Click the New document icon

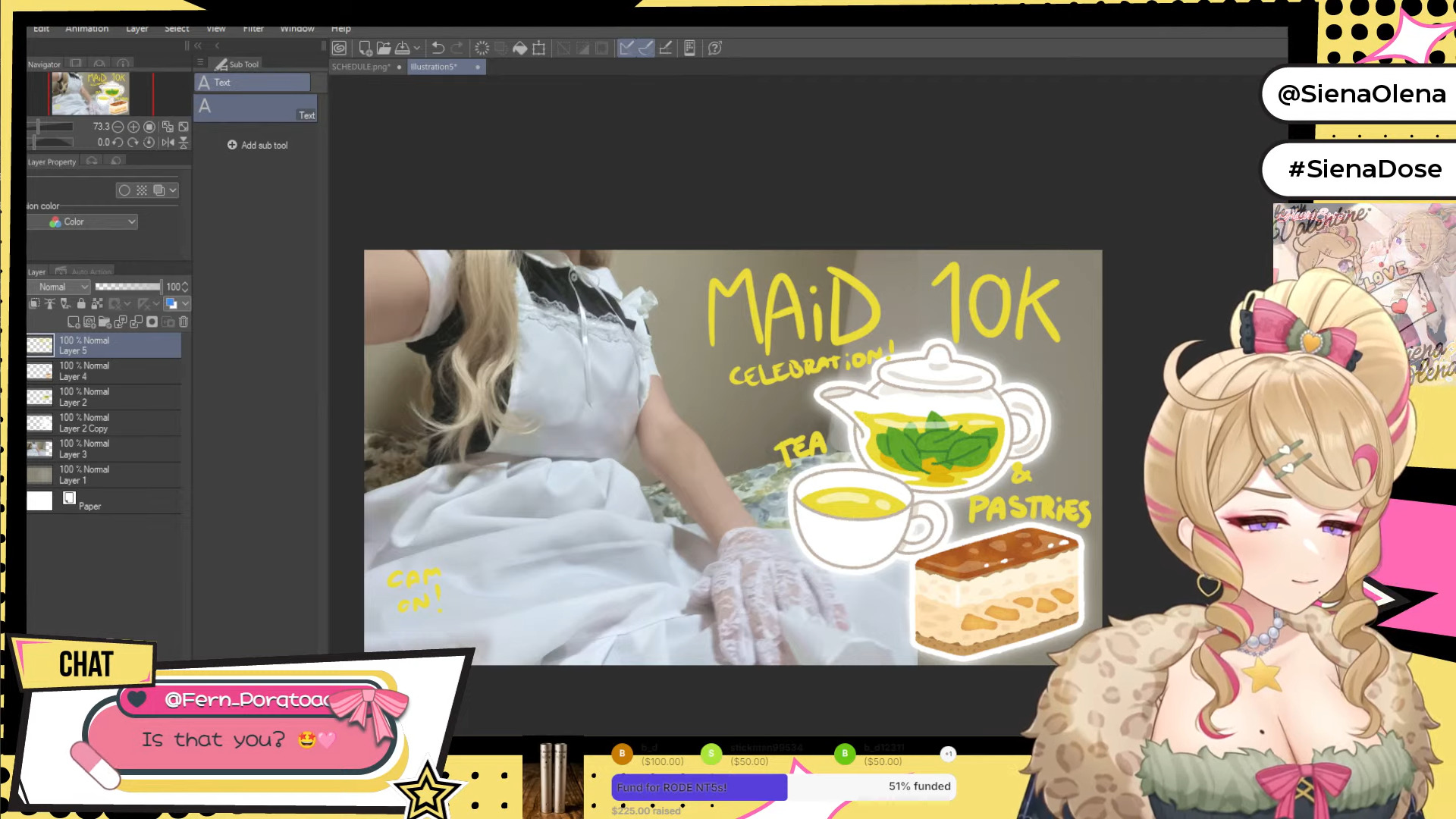(x=365, y=49)
